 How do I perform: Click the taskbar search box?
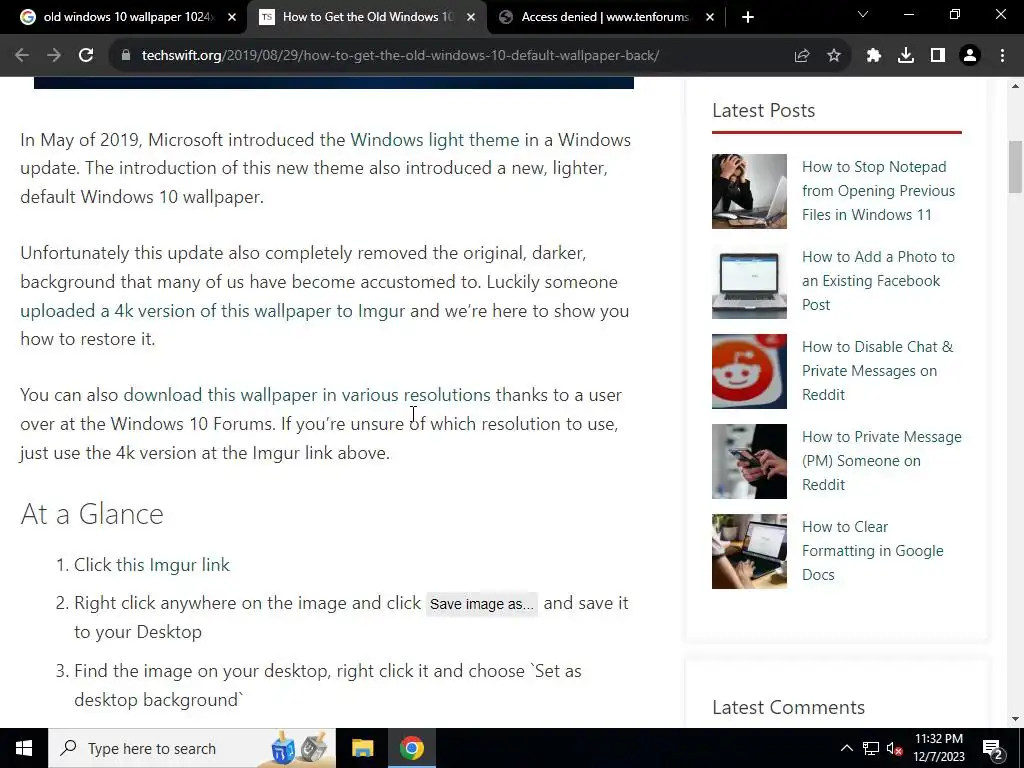[192, 748]
